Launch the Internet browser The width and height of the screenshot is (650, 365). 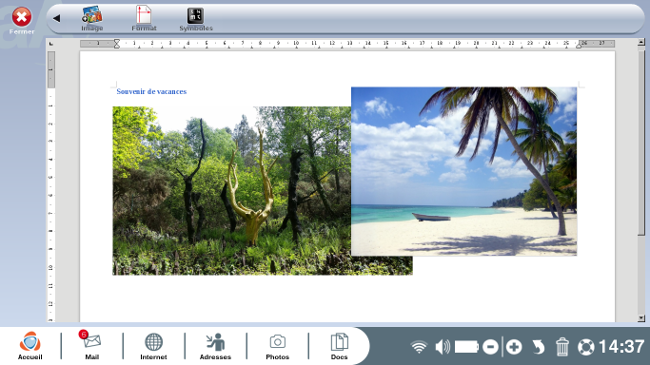[x=153, y=345]
